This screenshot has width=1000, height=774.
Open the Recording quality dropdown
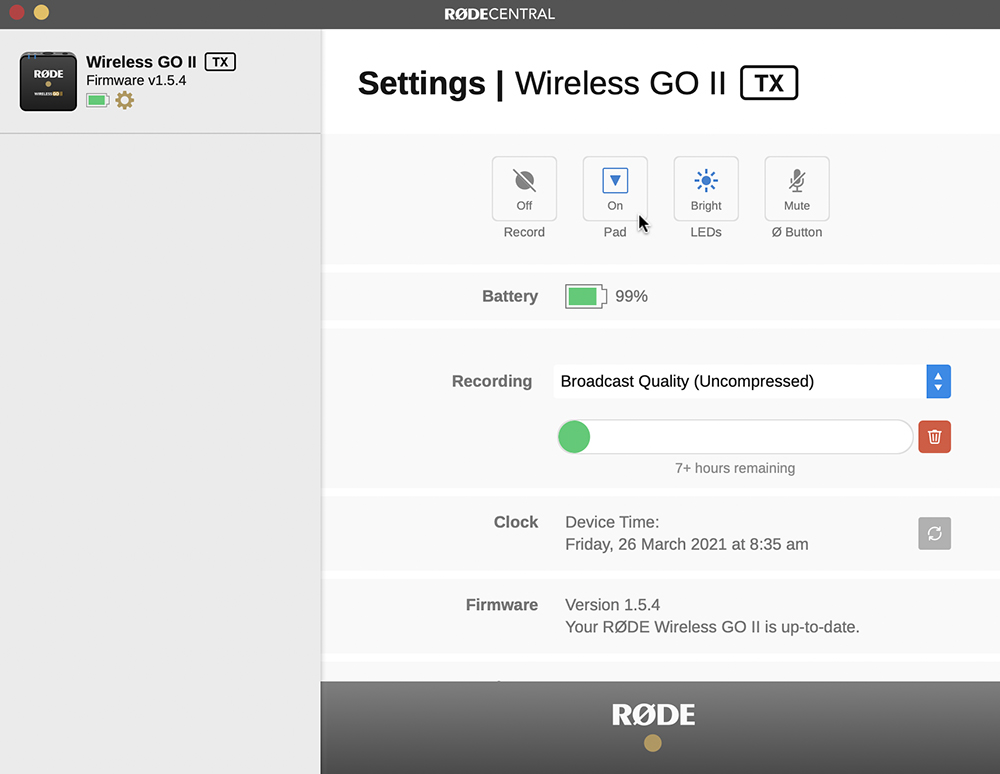click(x=740, y=381)
